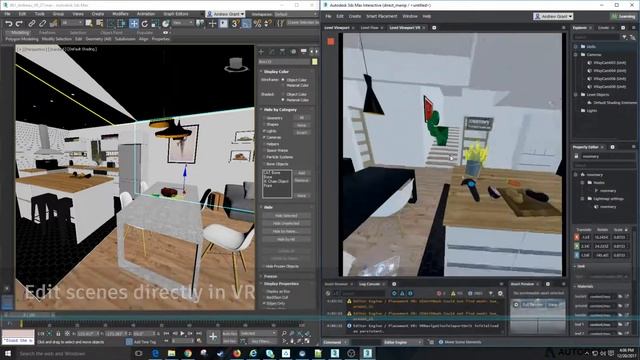Click the Undo arrow in 3ds Max toolbar
640x360 pixels.
pos(9,24)
